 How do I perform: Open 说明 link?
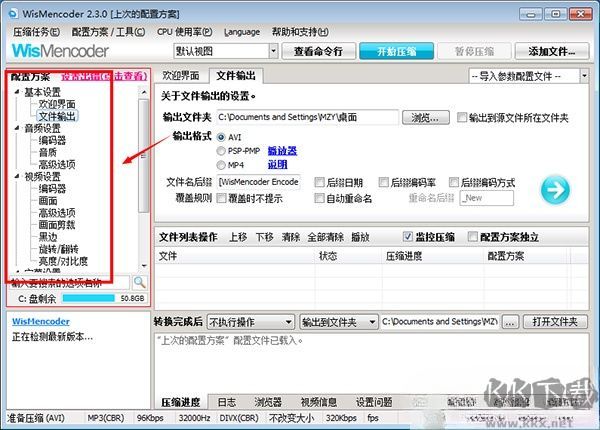pos(277,165)
